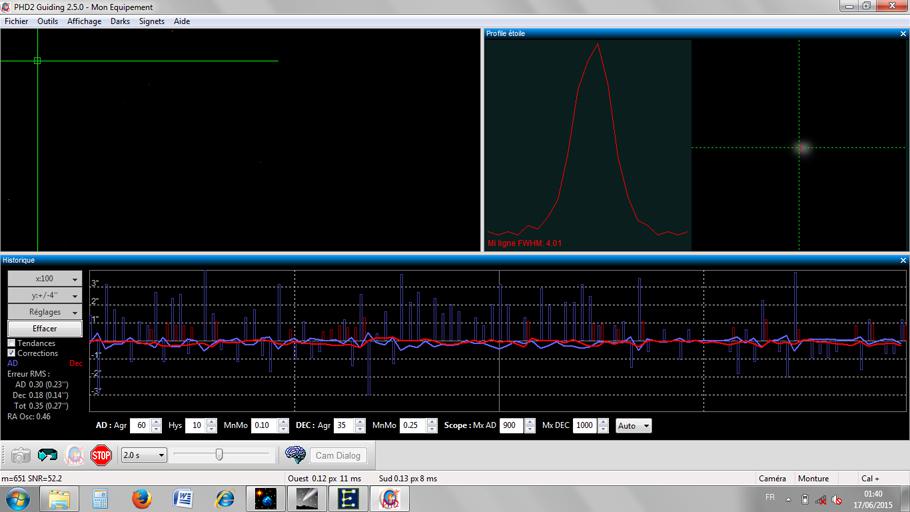Click the Monture status indicator
910x512 pixels.
pyautogui.click(x=813, y=478)
